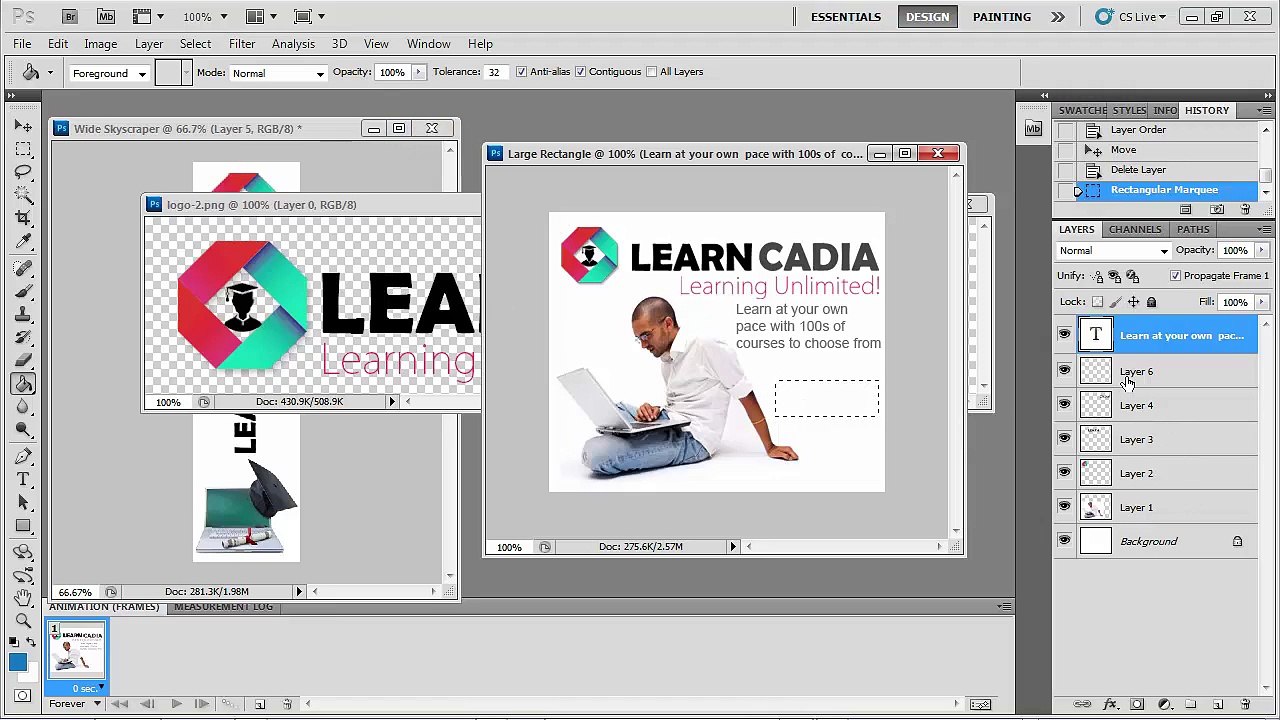This screenshot has width=1280, height=720.
Task: Create a new layer in Layers panel
Action: click(1218, 704)
